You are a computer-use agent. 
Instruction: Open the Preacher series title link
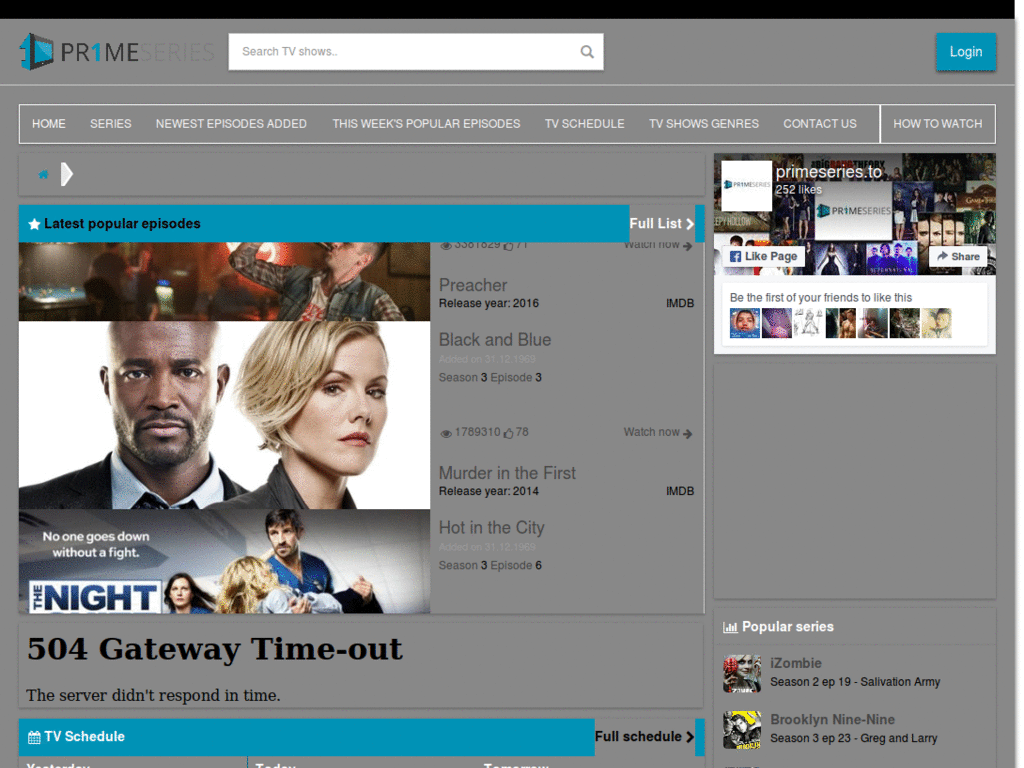click(473, 285)
